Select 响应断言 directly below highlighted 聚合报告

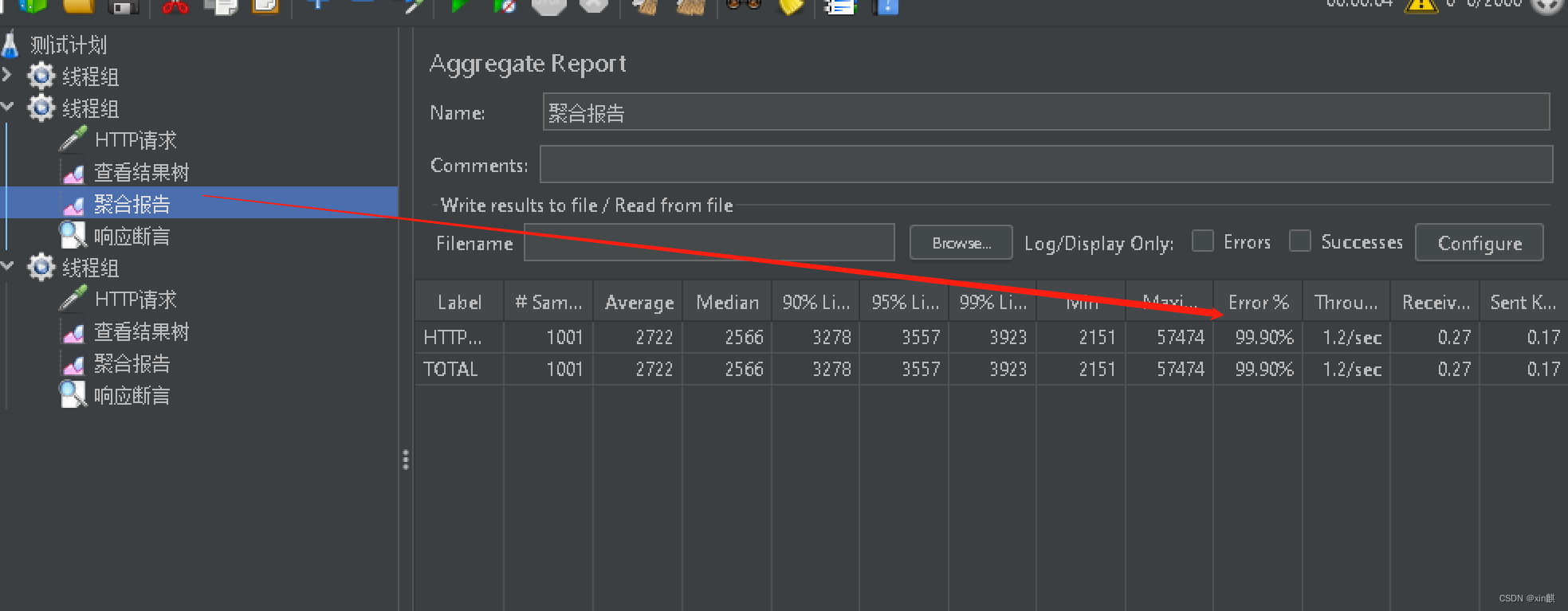pos(132,236)
